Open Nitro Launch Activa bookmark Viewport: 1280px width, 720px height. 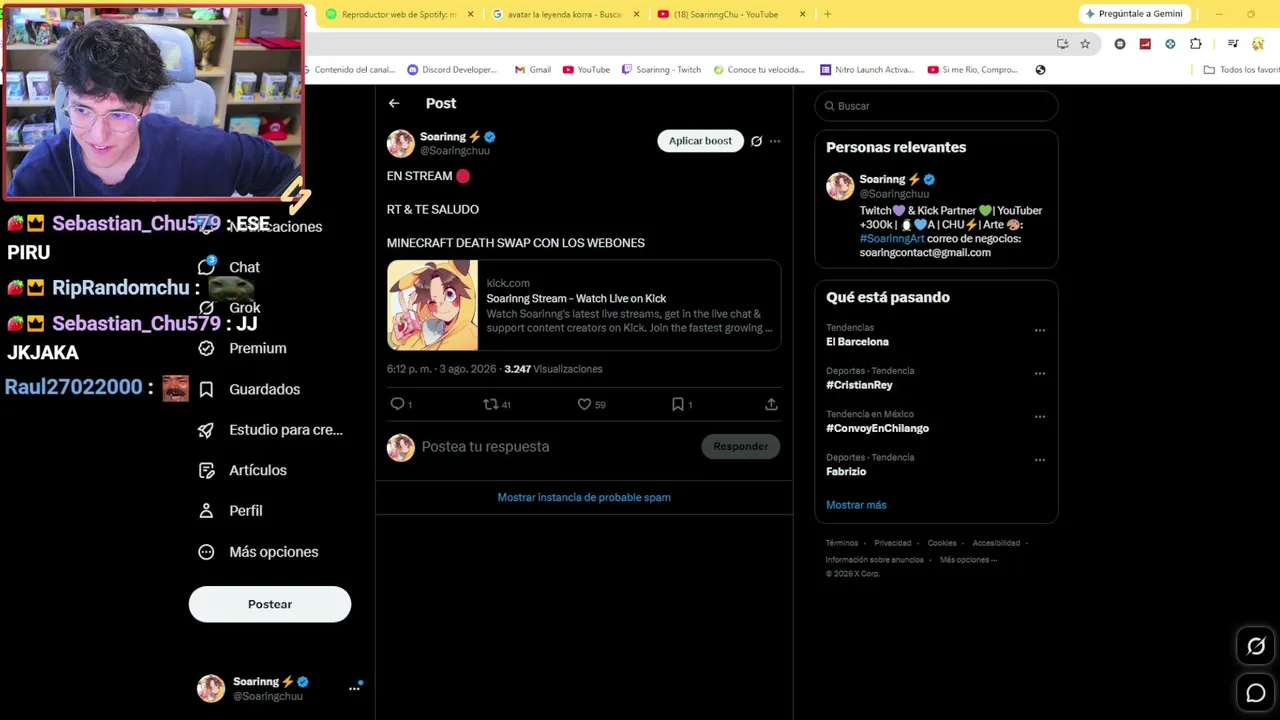pos(866,70)
